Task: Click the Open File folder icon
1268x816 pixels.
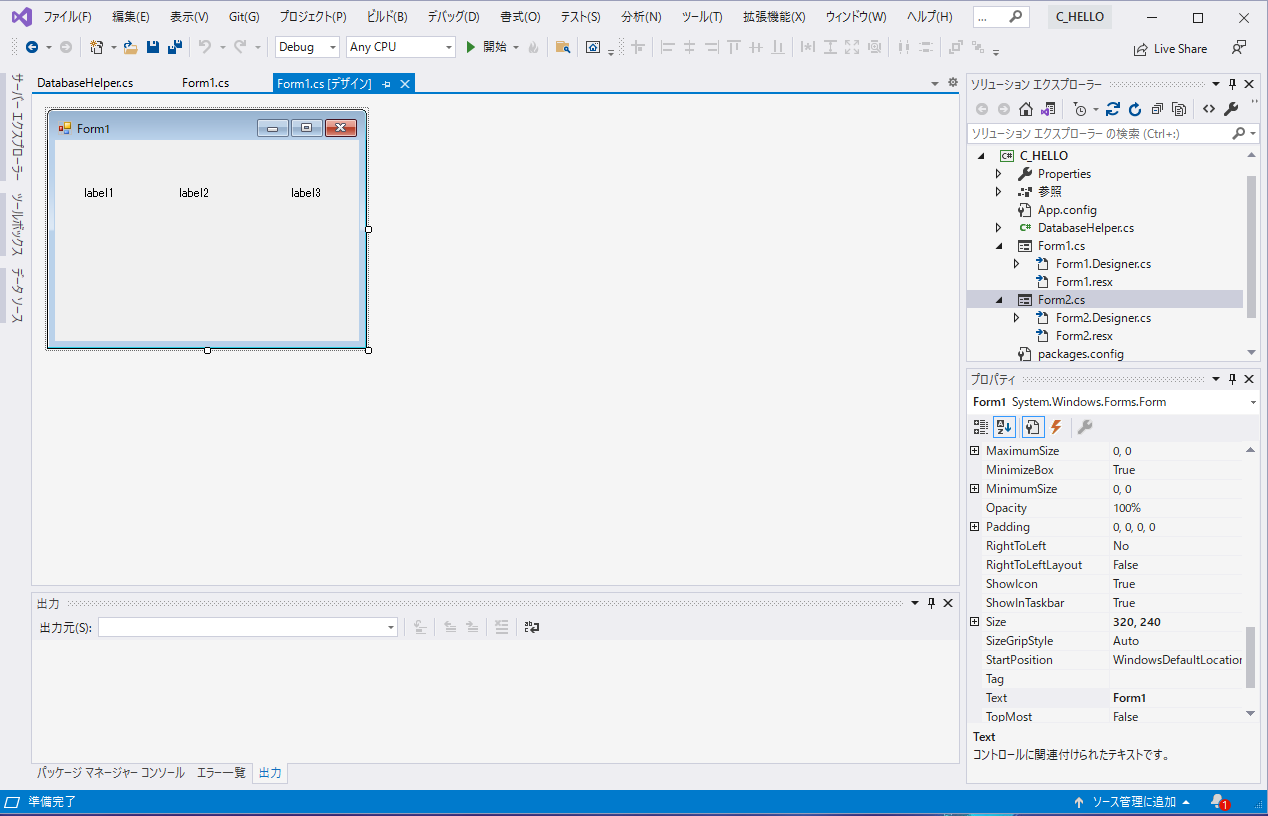Action: pyautogui.click(x=130, y=47)
